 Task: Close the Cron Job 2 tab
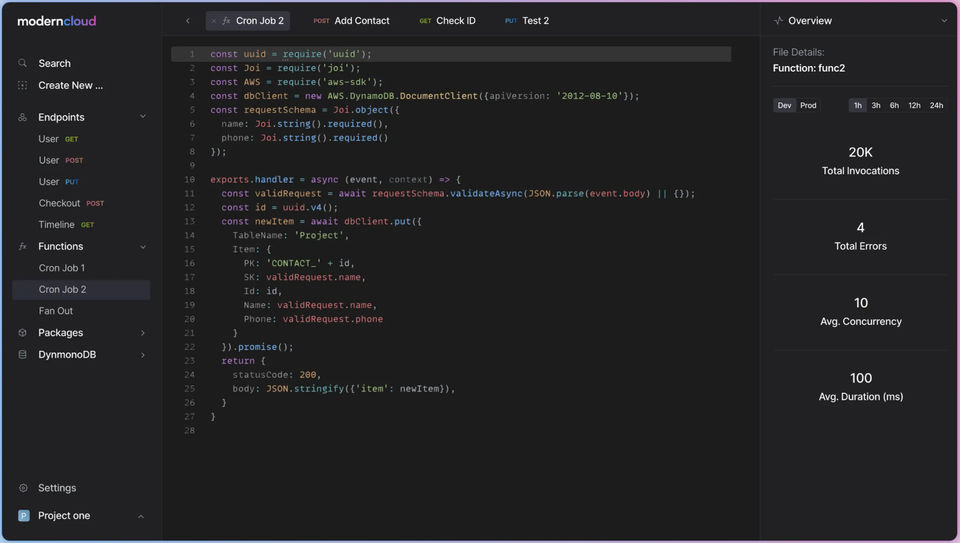click(214, 21)
